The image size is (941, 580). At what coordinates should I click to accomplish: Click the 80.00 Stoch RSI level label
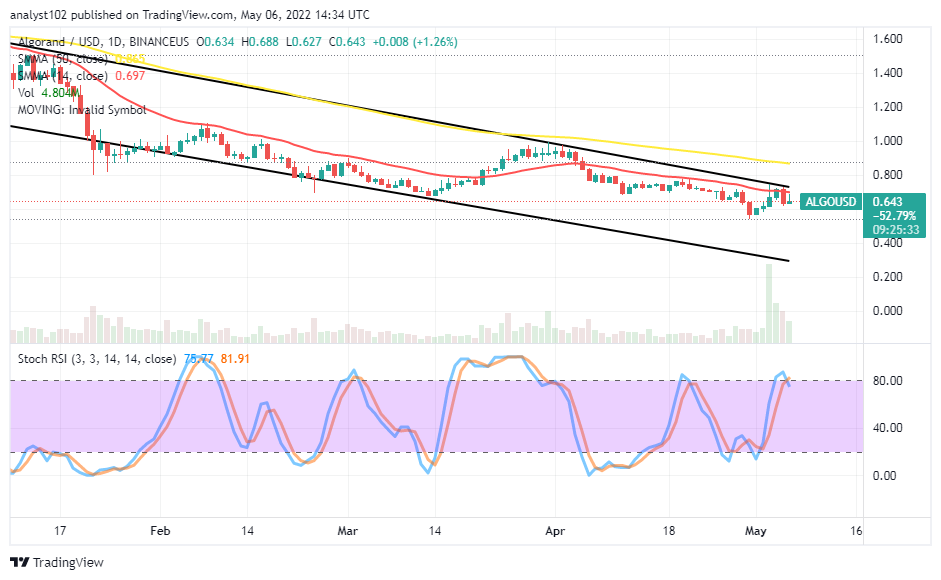click(x=888, y=381)
